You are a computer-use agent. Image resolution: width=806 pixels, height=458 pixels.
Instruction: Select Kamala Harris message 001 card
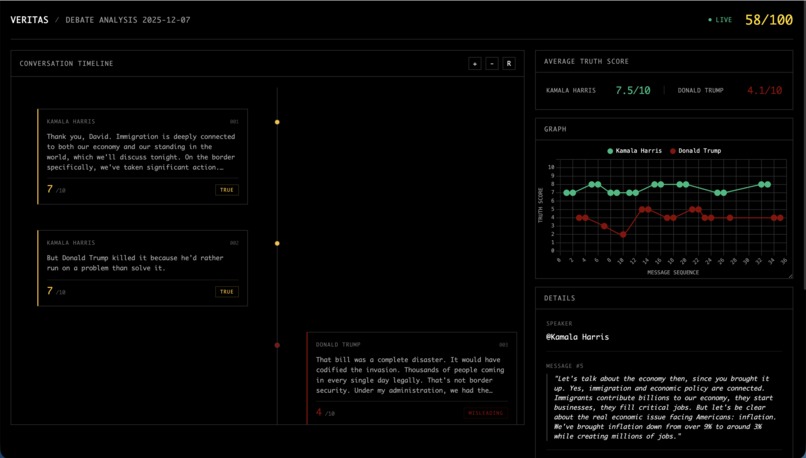pos(142,156)
